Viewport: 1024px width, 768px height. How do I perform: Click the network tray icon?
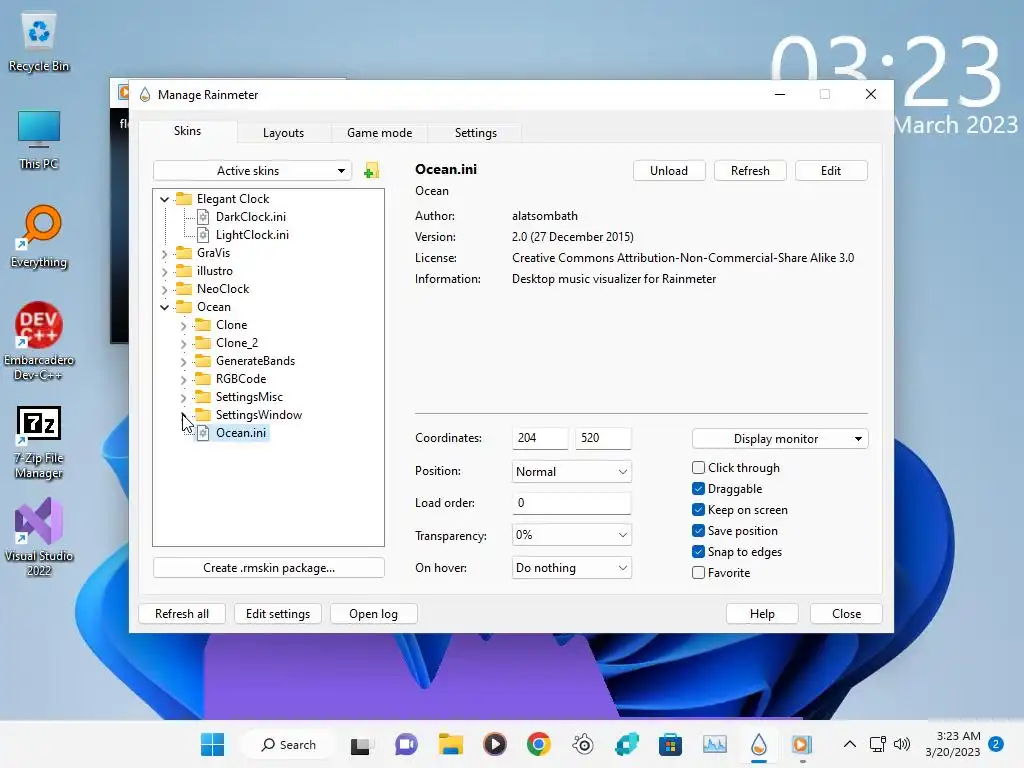tap(878, 744)
